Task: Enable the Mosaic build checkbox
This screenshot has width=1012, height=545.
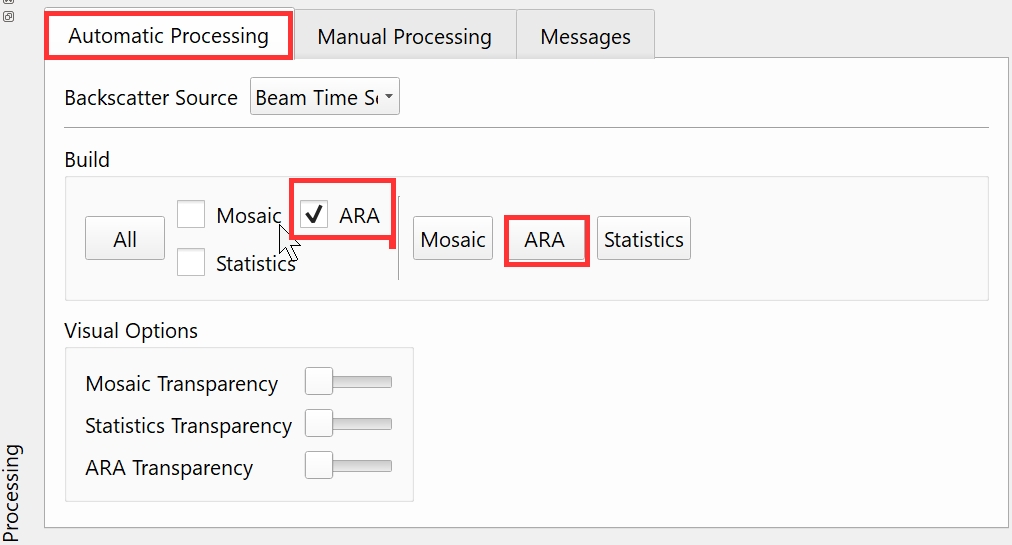Action: pyautogui.click(x=191, y=215)
